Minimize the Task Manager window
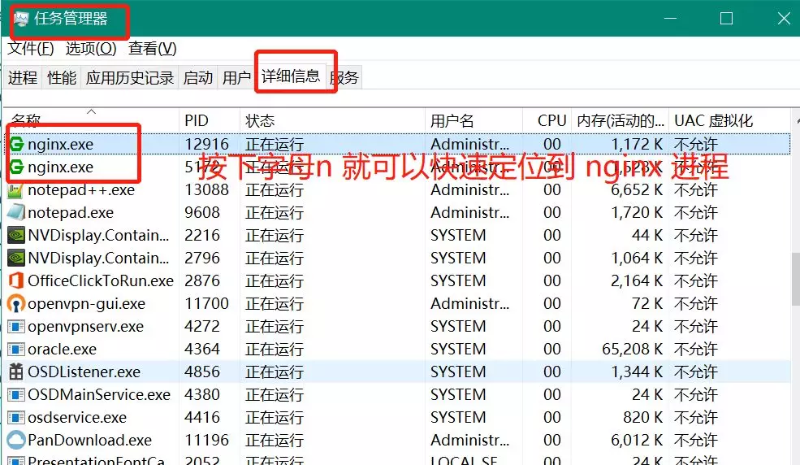Screen dimensions: 800x465 (x=670, y=18)
